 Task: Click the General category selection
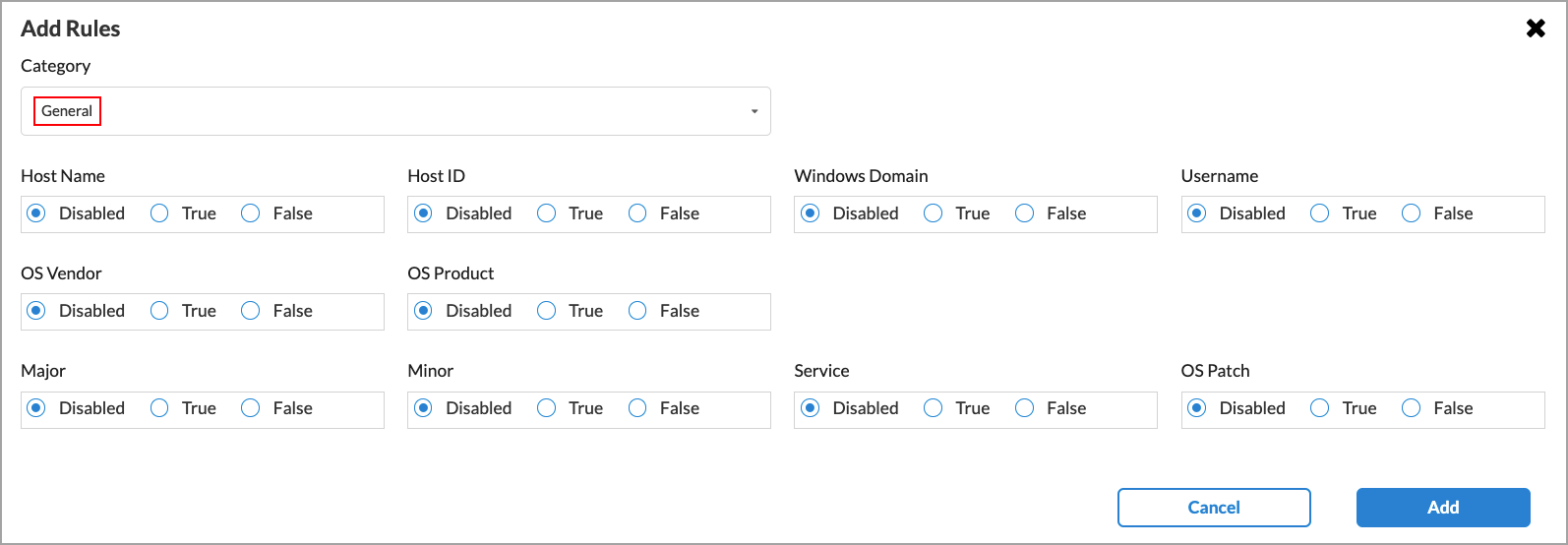67,111
